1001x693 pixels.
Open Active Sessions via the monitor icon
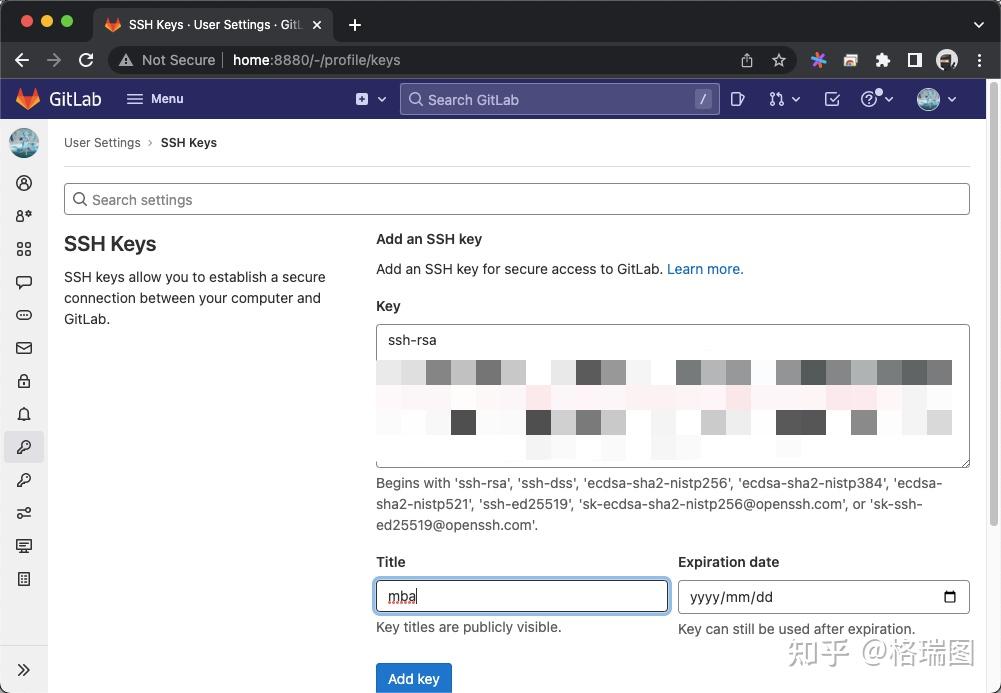coord(24,546)
